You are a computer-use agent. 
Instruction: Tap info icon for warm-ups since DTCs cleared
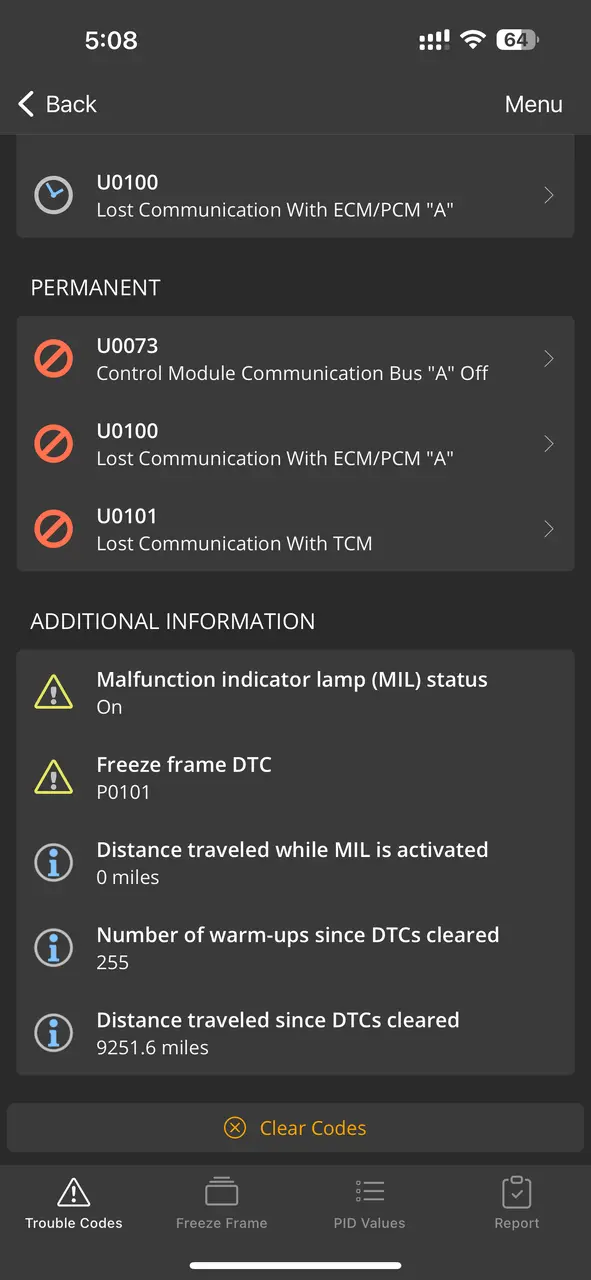pyautogui.click(x=53, y=948)
